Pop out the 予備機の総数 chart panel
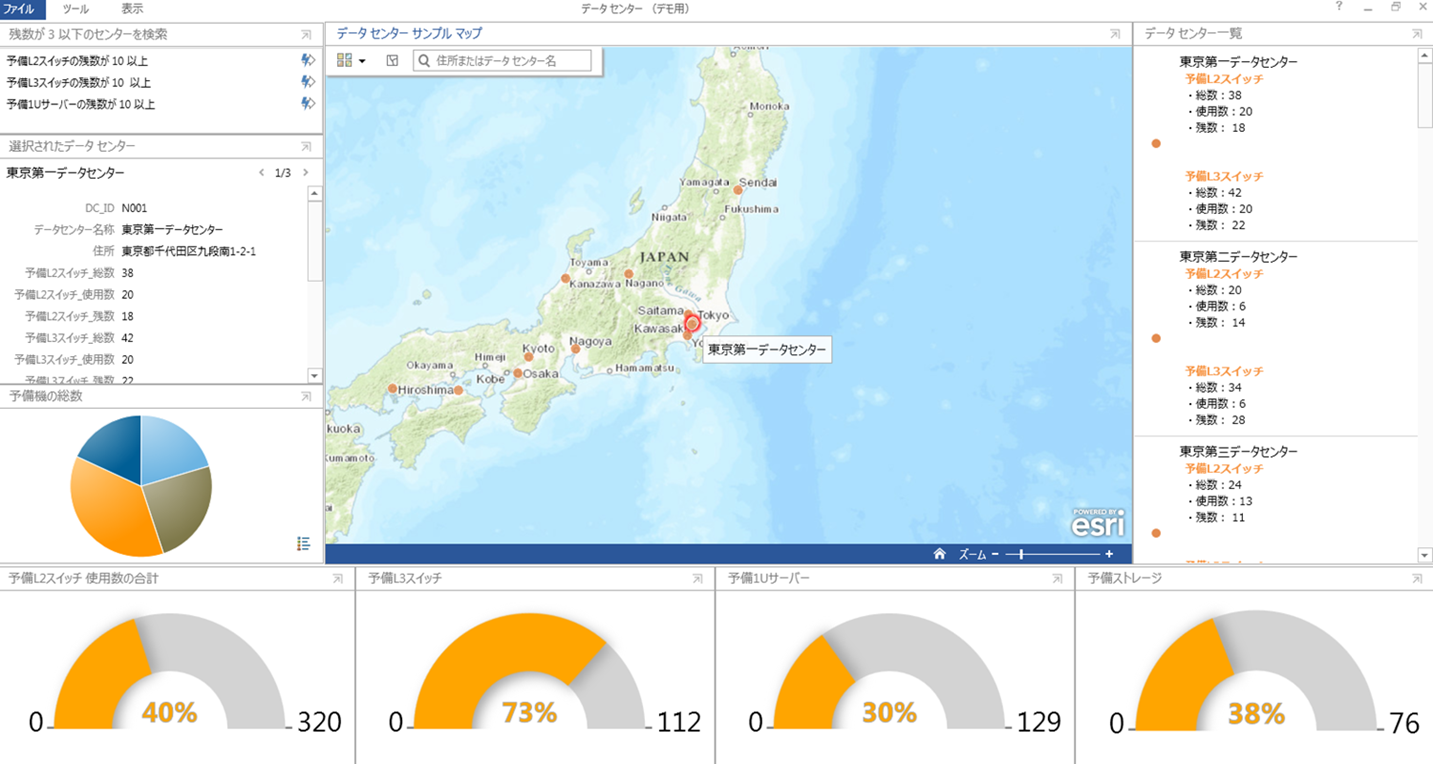Image resolution: width=1433 pixels, height=764 pixels. 306,397
